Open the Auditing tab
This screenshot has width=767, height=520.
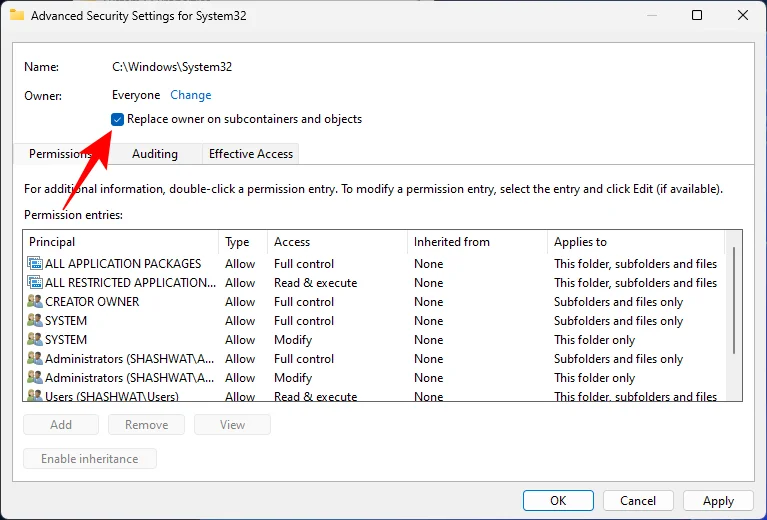155,154
